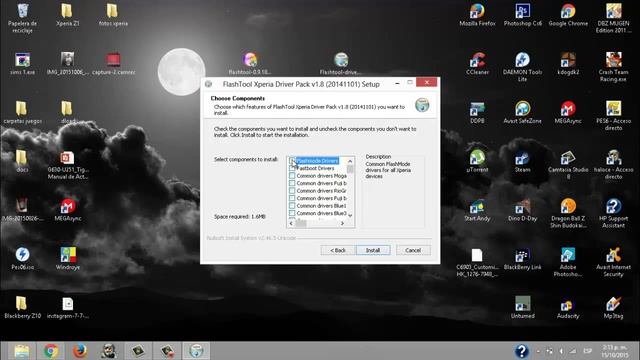Click FlashTool setup taskbar button

point(196,351)
